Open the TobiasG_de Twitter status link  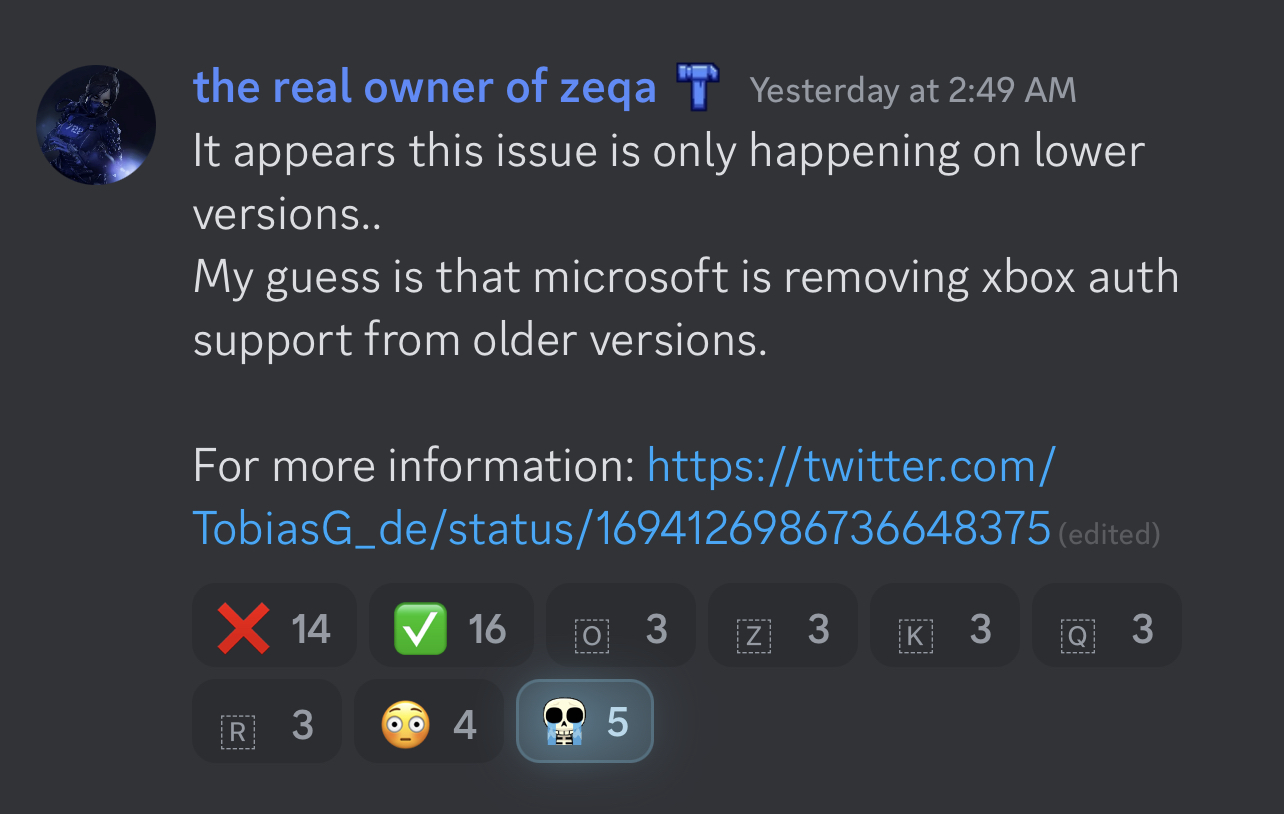[620, 528]
